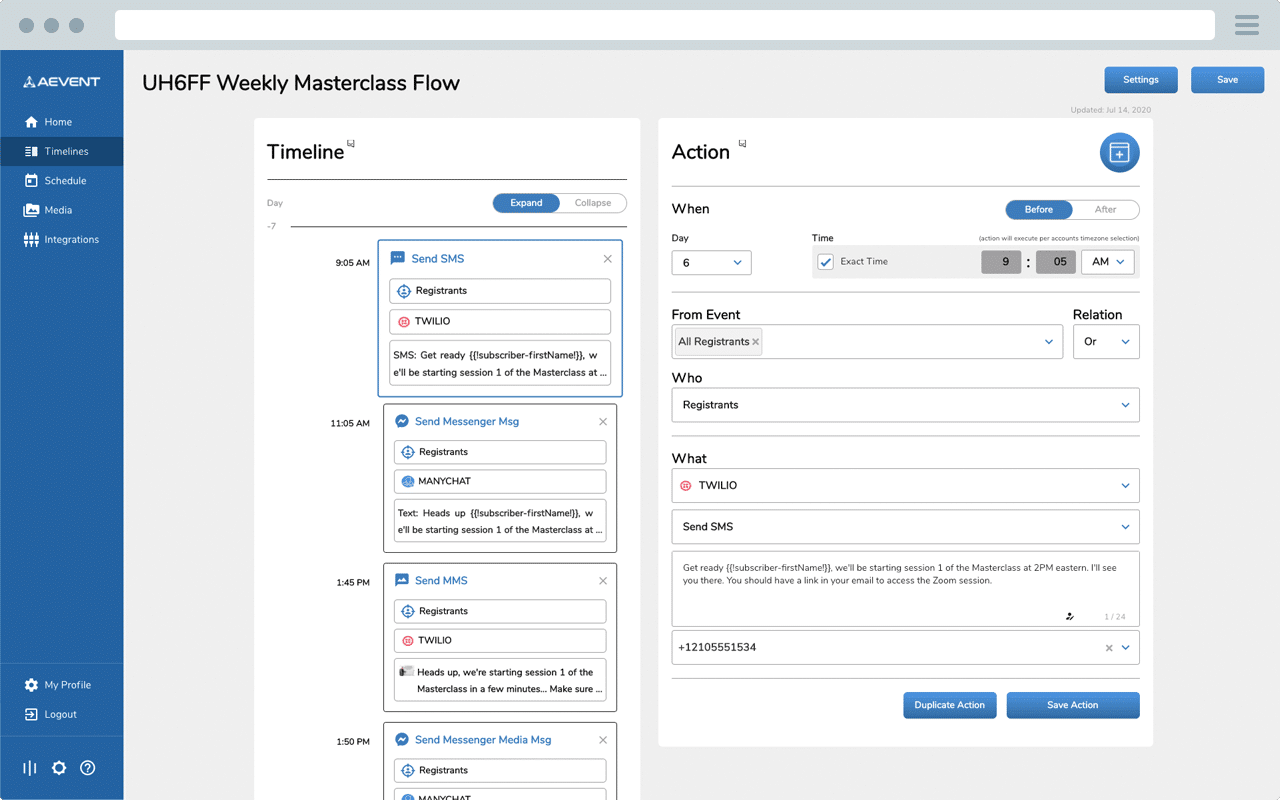Click the info icon beside the Action heading
The height and width of the screenshot is (800, 1280).
(x=742, y=144)
